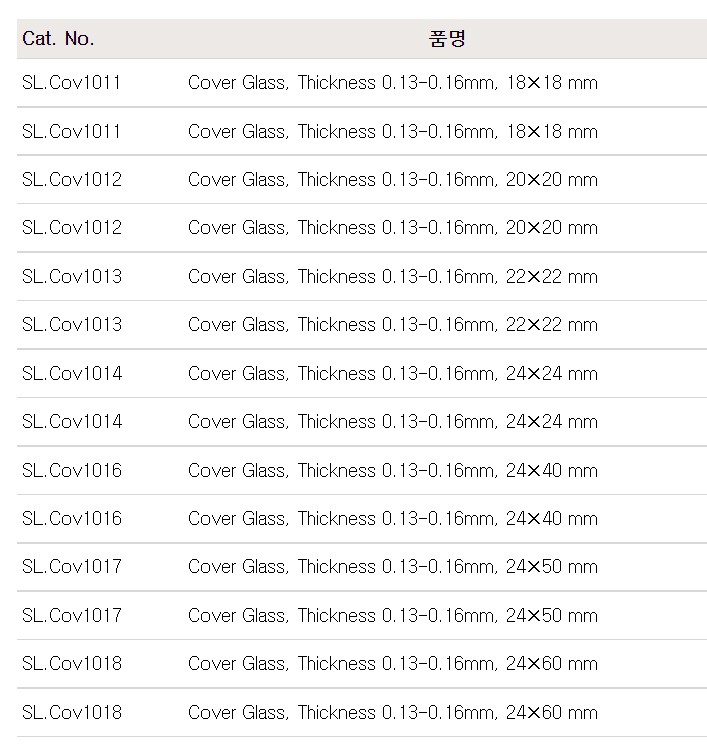Select the second SL.Cov1011 catalog number
707x753 pixels.
[x=71, y=132]
